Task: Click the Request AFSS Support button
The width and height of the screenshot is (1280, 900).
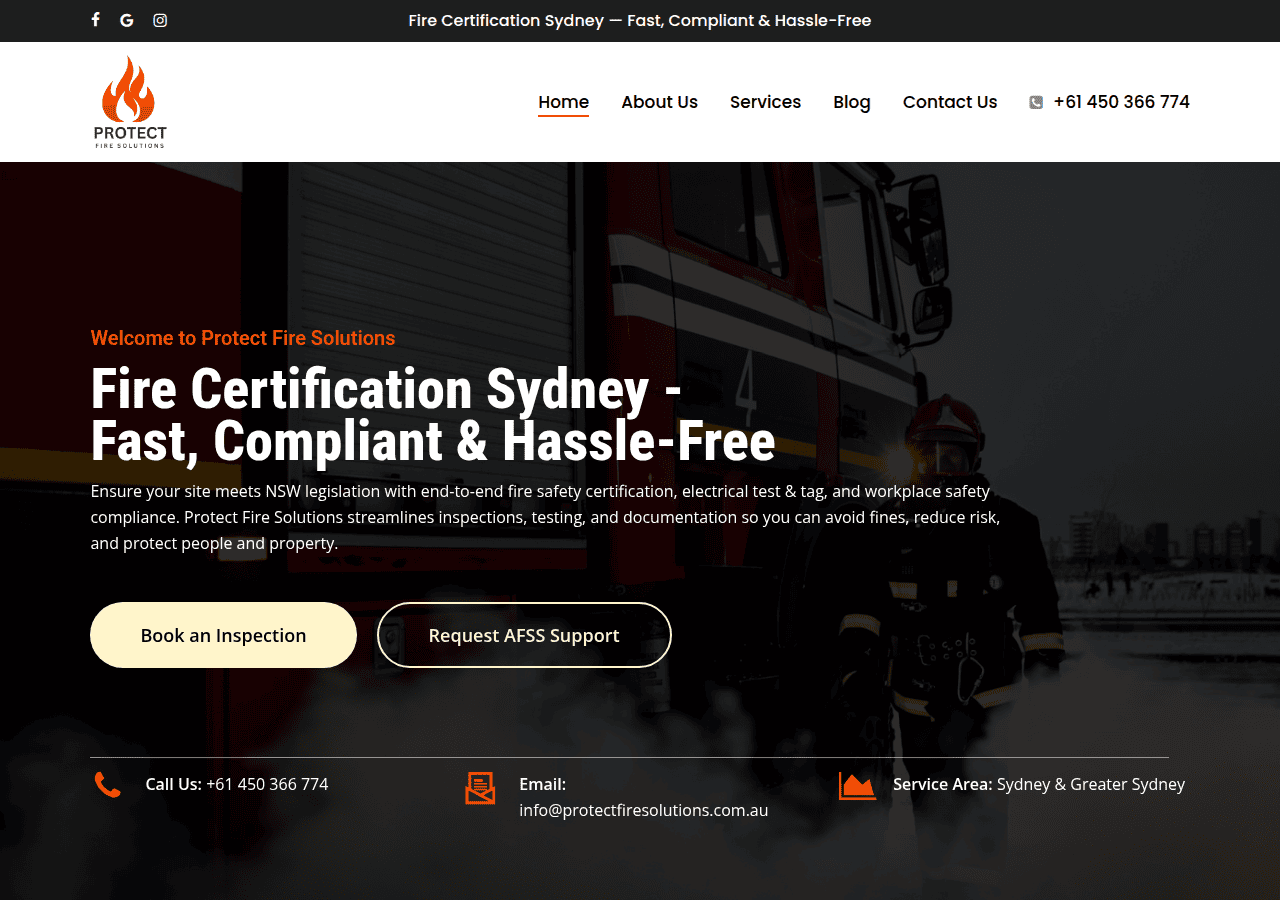Action: click(524, 635)
